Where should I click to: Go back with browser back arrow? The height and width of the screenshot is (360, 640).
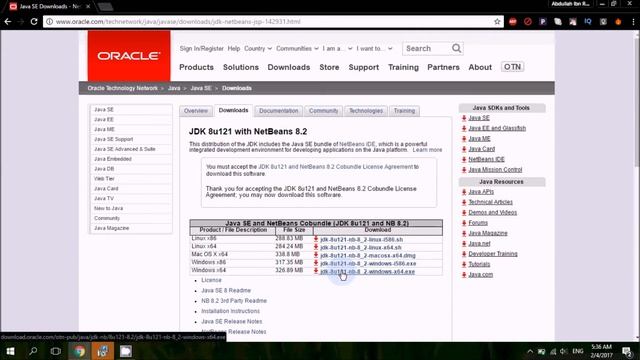(x=8, y=22)
